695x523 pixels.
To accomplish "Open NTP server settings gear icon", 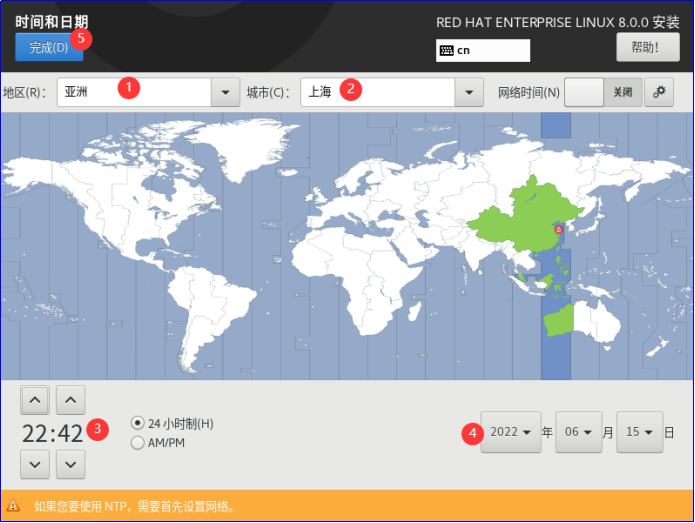I will 659,92.
